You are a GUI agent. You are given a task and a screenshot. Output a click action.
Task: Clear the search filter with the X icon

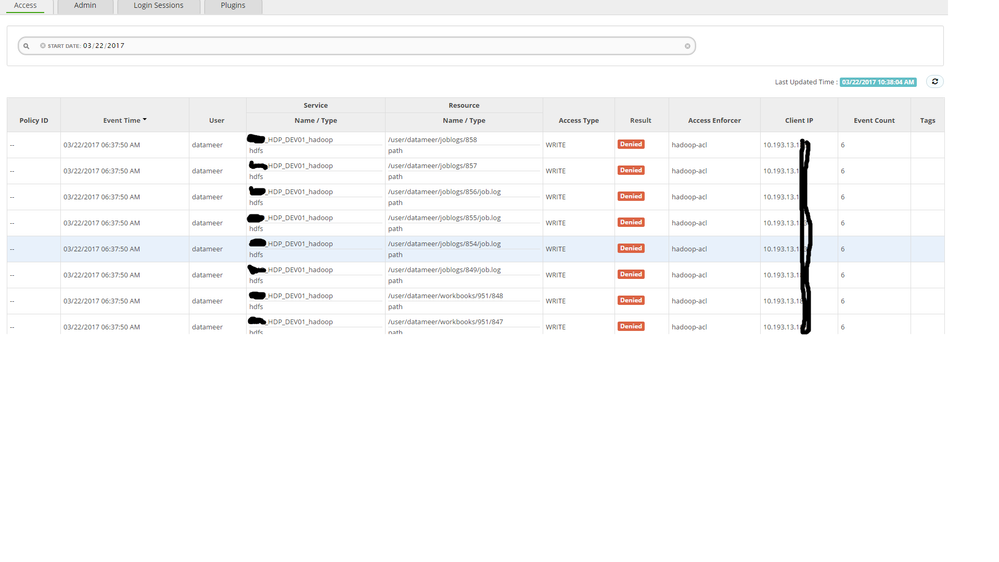click(x=687, y=46)
